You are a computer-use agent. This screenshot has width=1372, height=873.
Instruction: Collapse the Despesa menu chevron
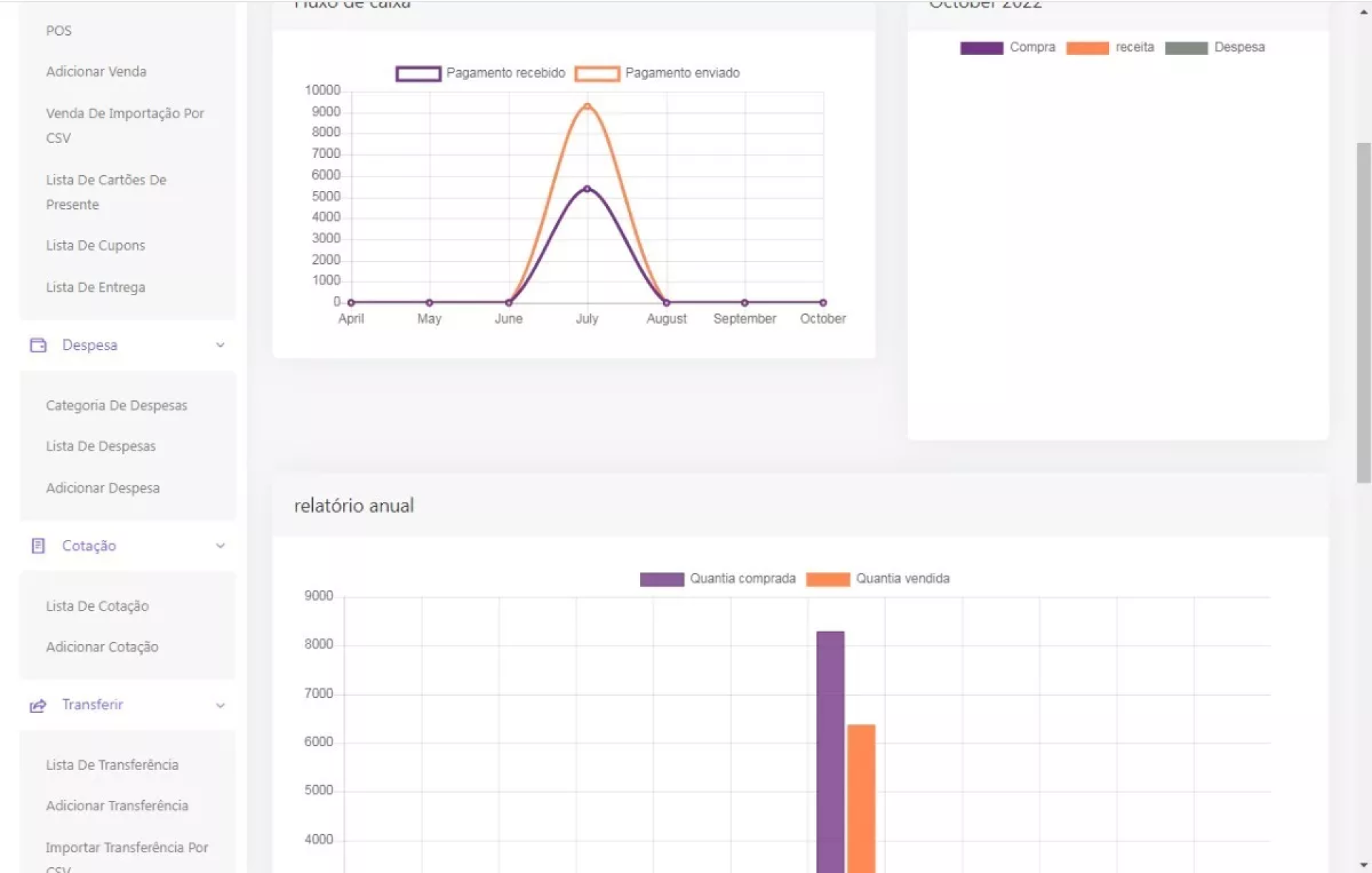(220, 345)
